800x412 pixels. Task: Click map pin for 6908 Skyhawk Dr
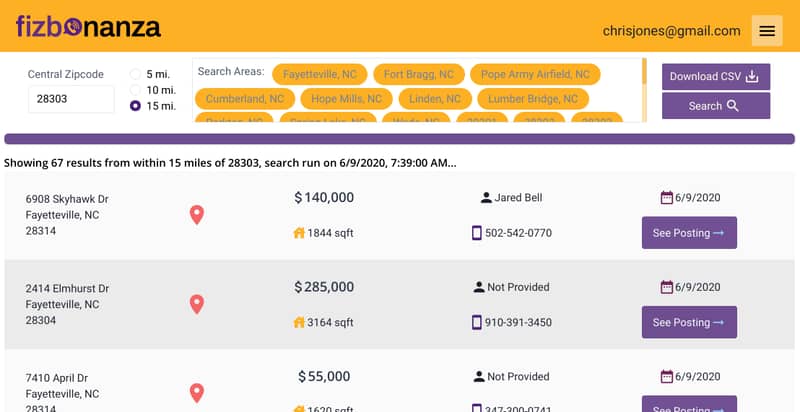click(x=197, y=215)
